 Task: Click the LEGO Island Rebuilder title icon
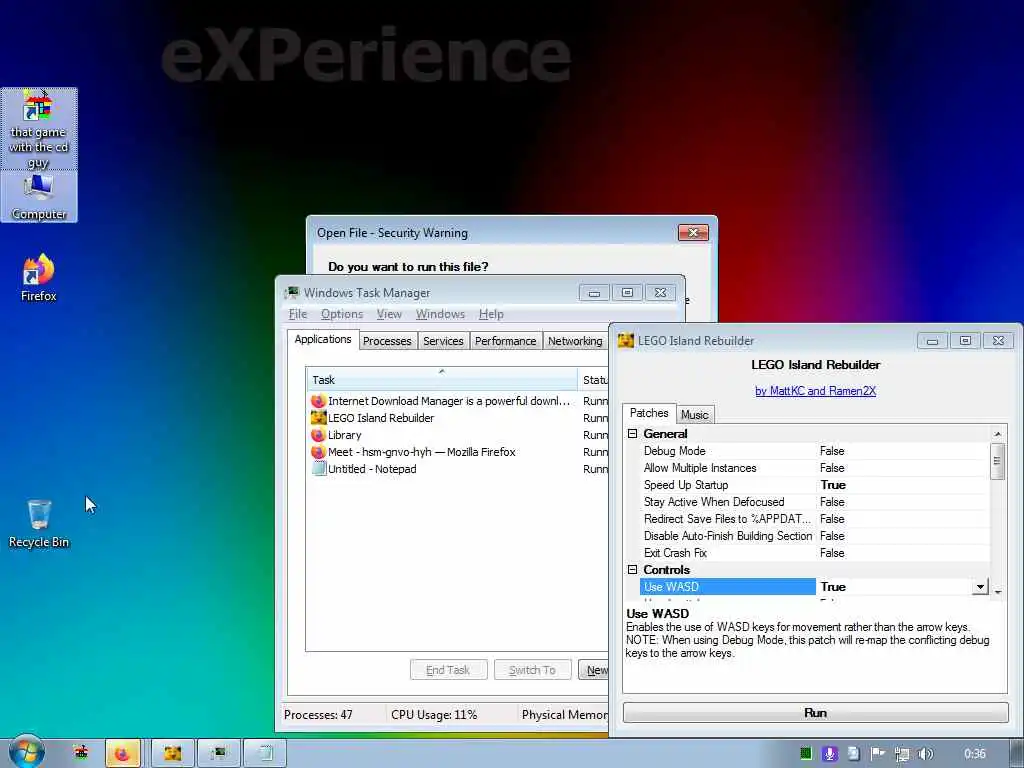coord(626,340)
